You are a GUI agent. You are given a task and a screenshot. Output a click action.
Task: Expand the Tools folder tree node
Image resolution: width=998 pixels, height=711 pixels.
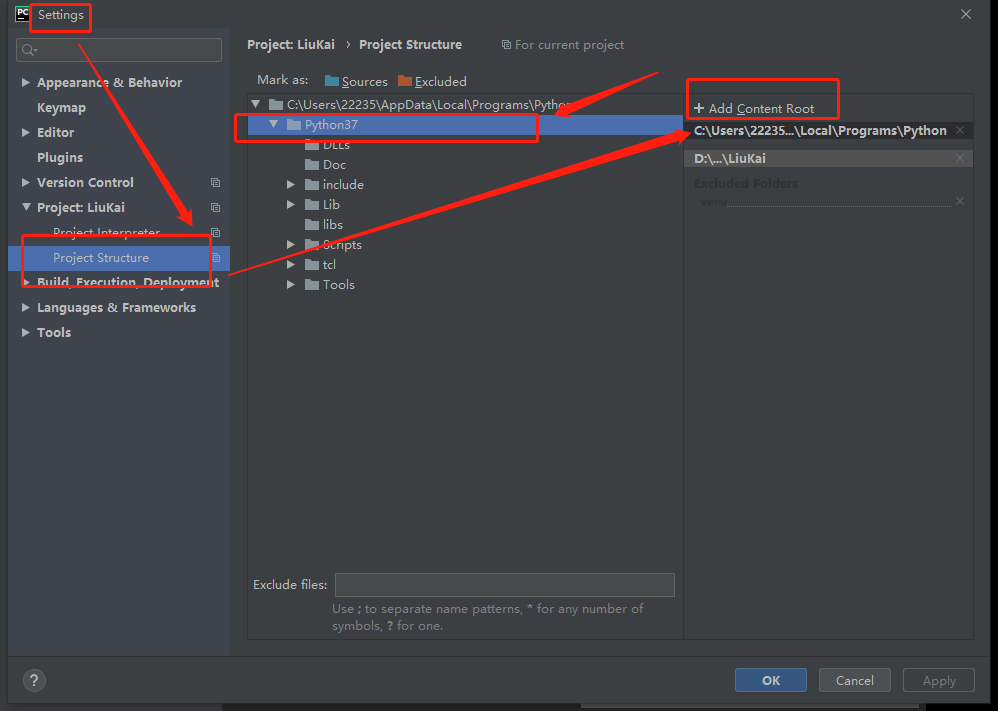tap(291, 285)
